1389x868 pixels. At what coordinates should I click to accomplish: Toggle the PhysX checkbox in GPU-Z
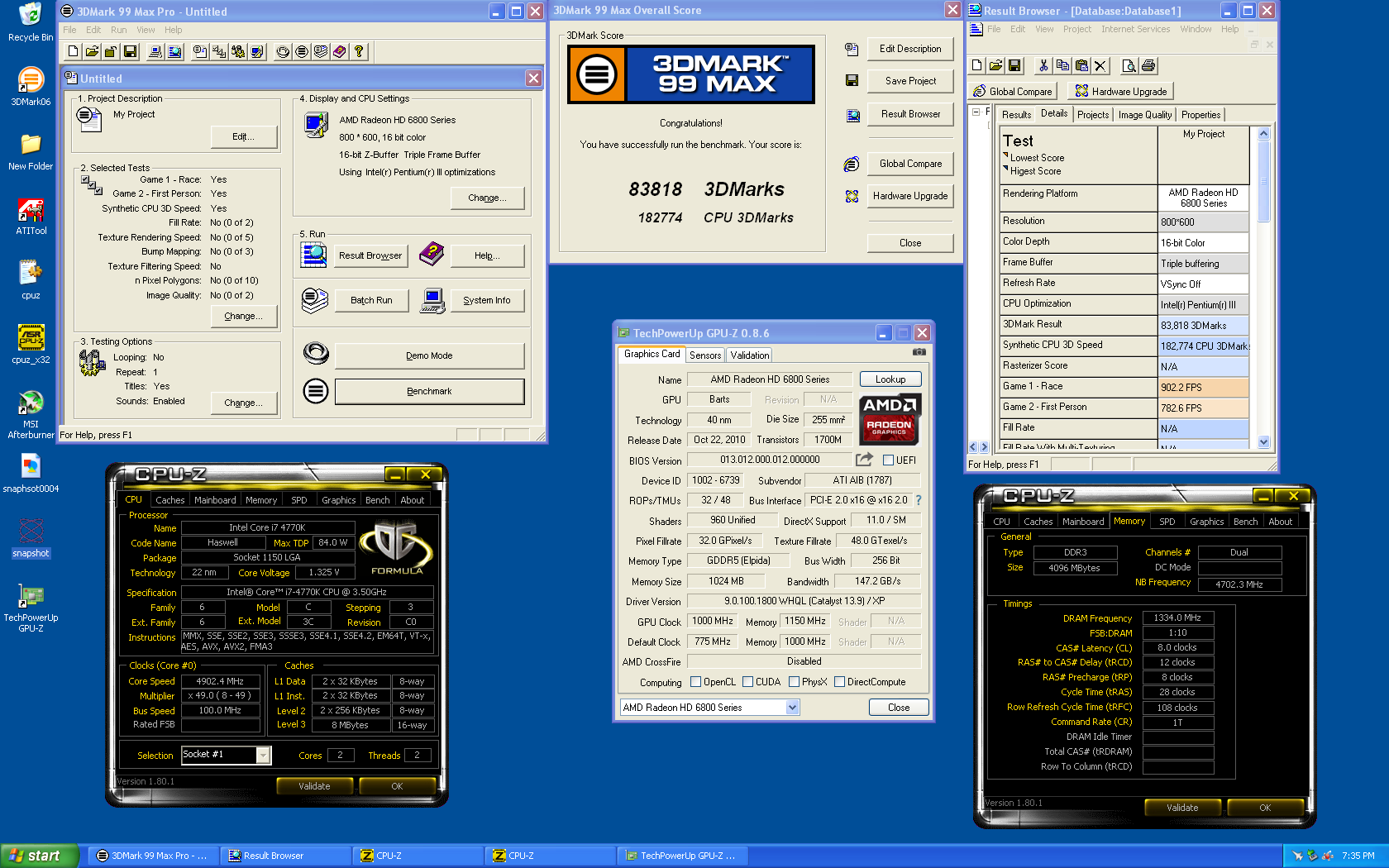pos(795,682)
